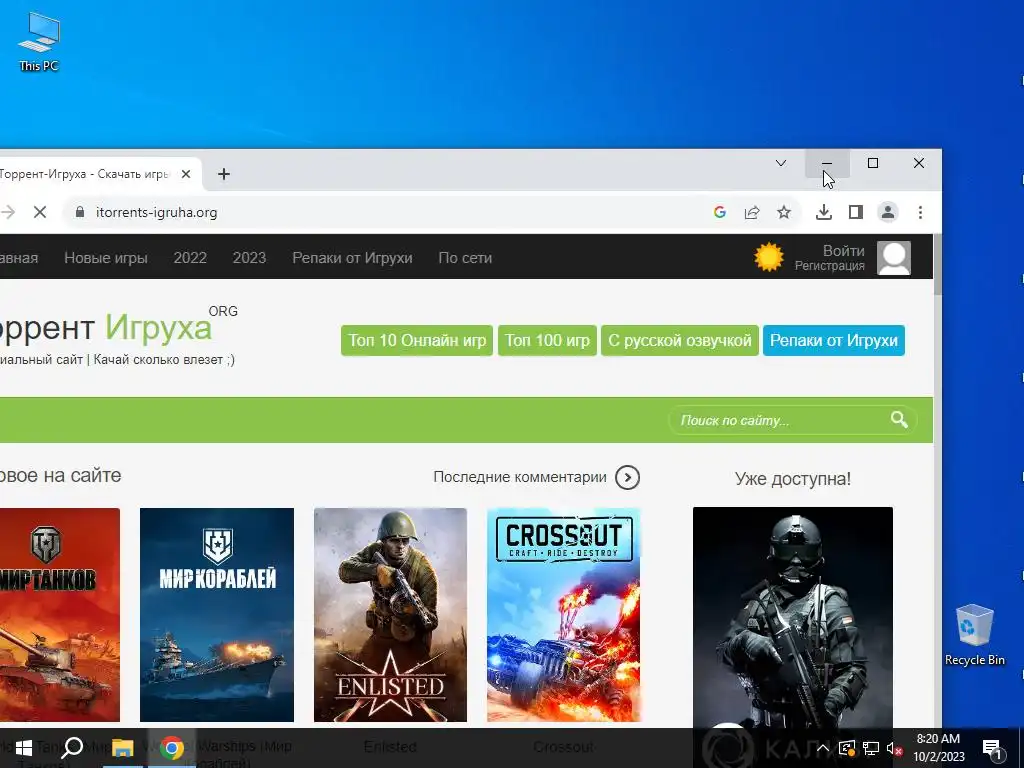1024x768 pixels.
Task: Stop page loading with the X button
Action: point(40,212)
